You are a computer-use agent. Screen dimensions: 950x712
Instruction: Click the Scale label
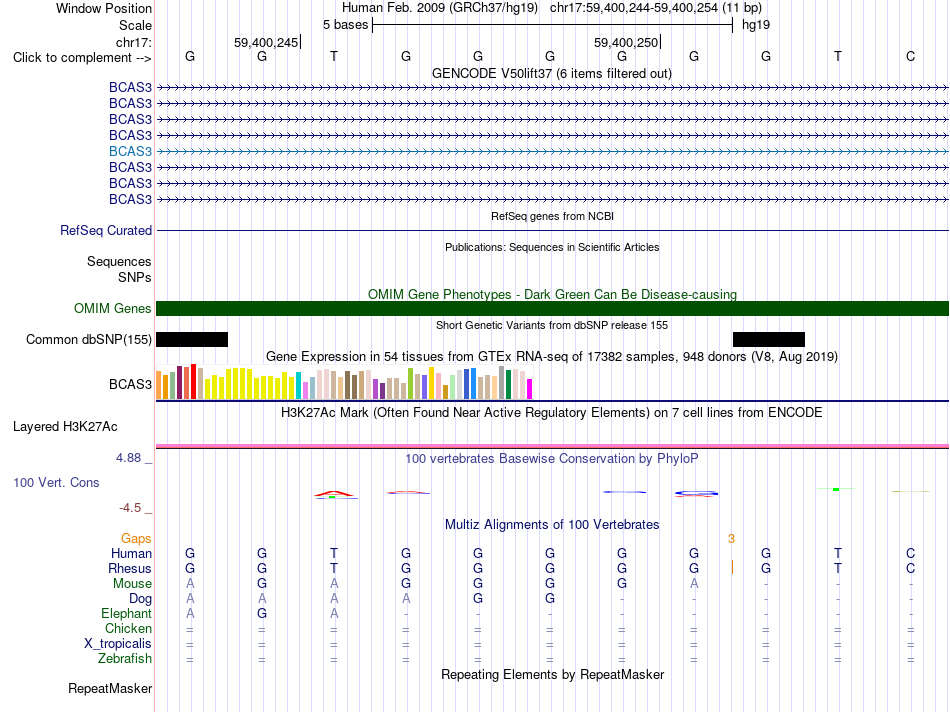point(135,25)
